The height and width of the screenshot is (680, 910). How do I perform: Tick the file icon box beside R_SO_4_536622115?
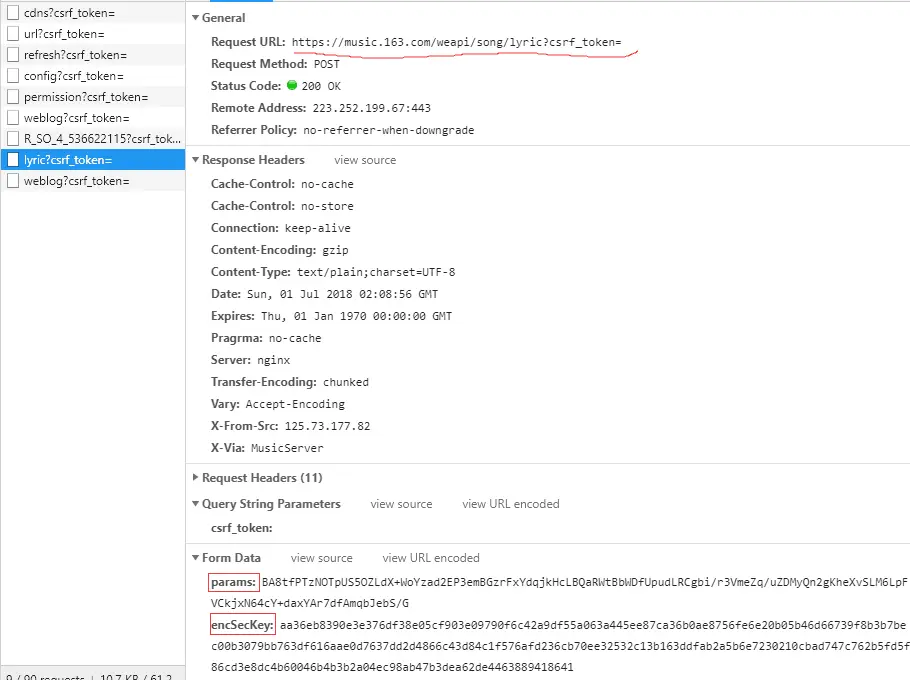click(13, 139)
